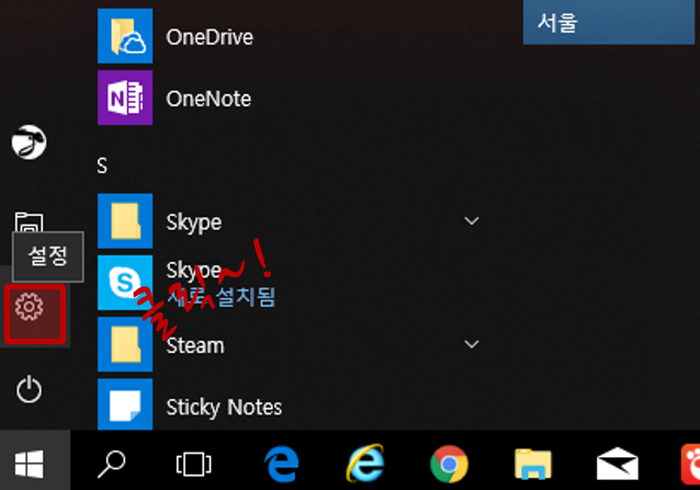This screenshot has height=490, width=700.
Task: Open the power options button
Action: [29, 390]
